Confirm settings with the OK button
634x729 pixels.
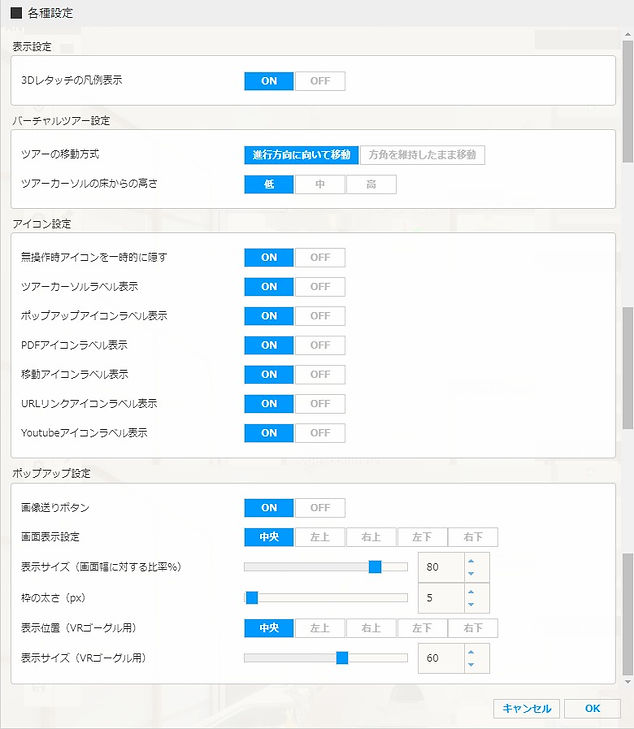tap(592, 708)
